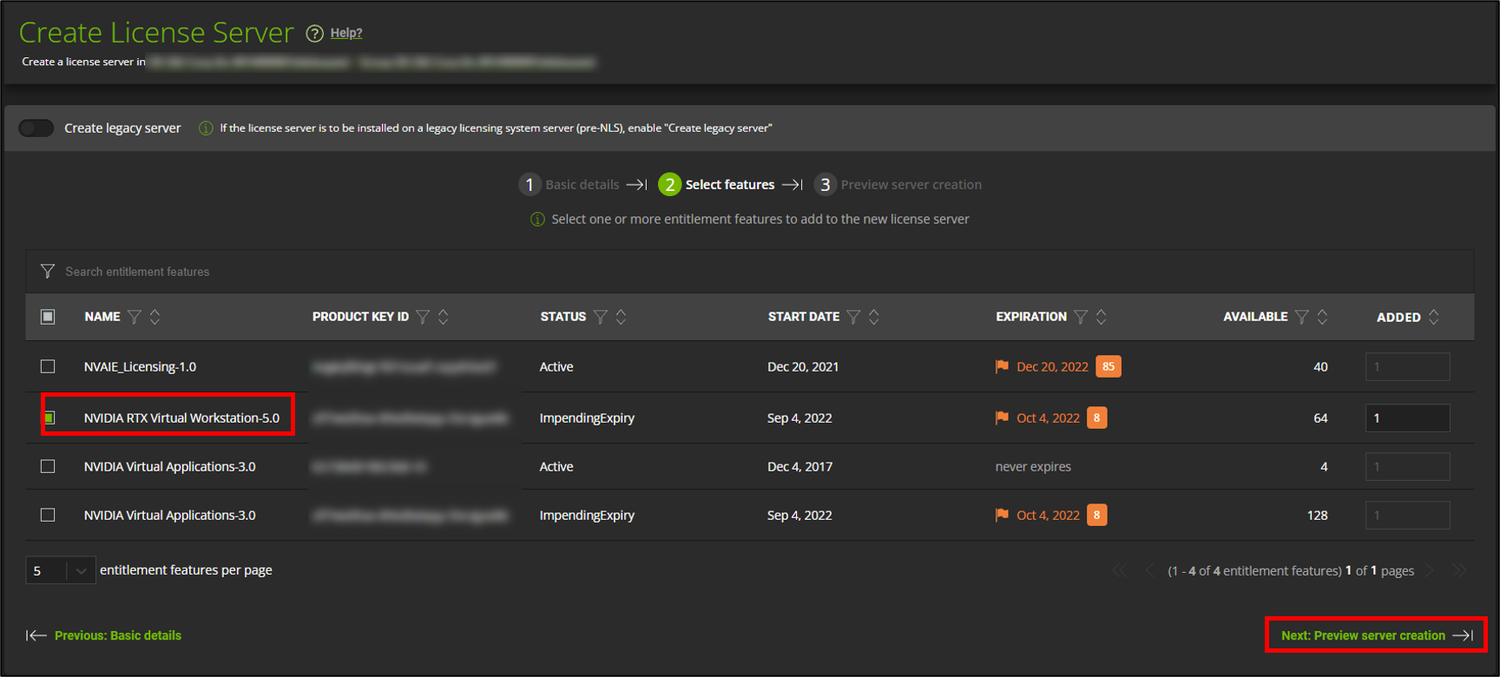The image size is (1500, 677).
Task: Click the available count 40
Action: point(1320,367)
